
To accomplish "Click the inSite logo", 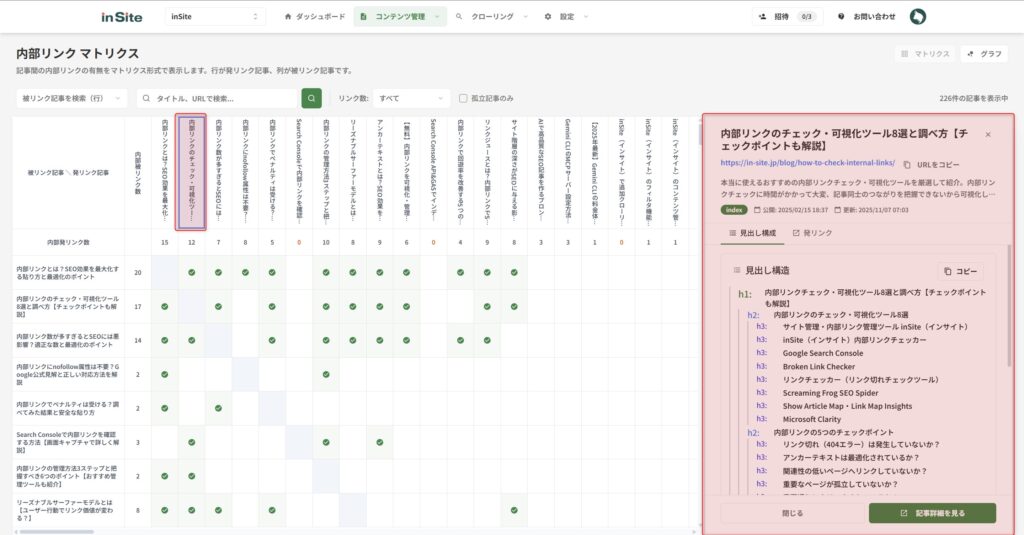I will [x=121, y=17].
